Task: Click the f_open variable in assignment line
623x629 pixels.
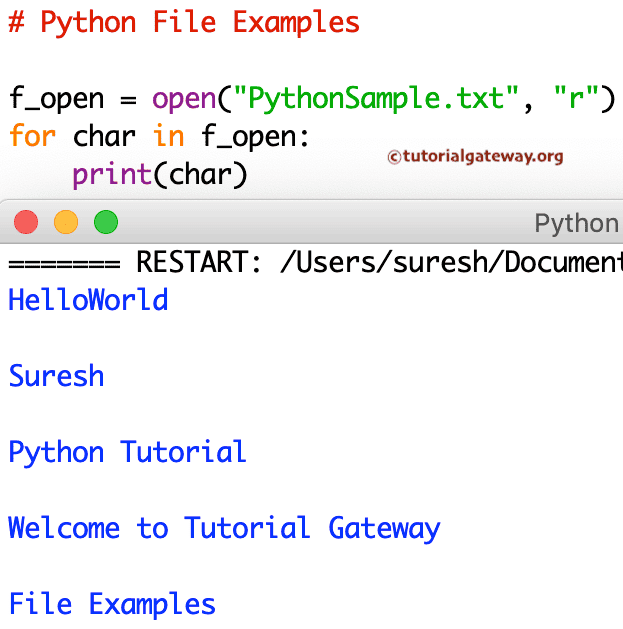Action: pos(57,99)
